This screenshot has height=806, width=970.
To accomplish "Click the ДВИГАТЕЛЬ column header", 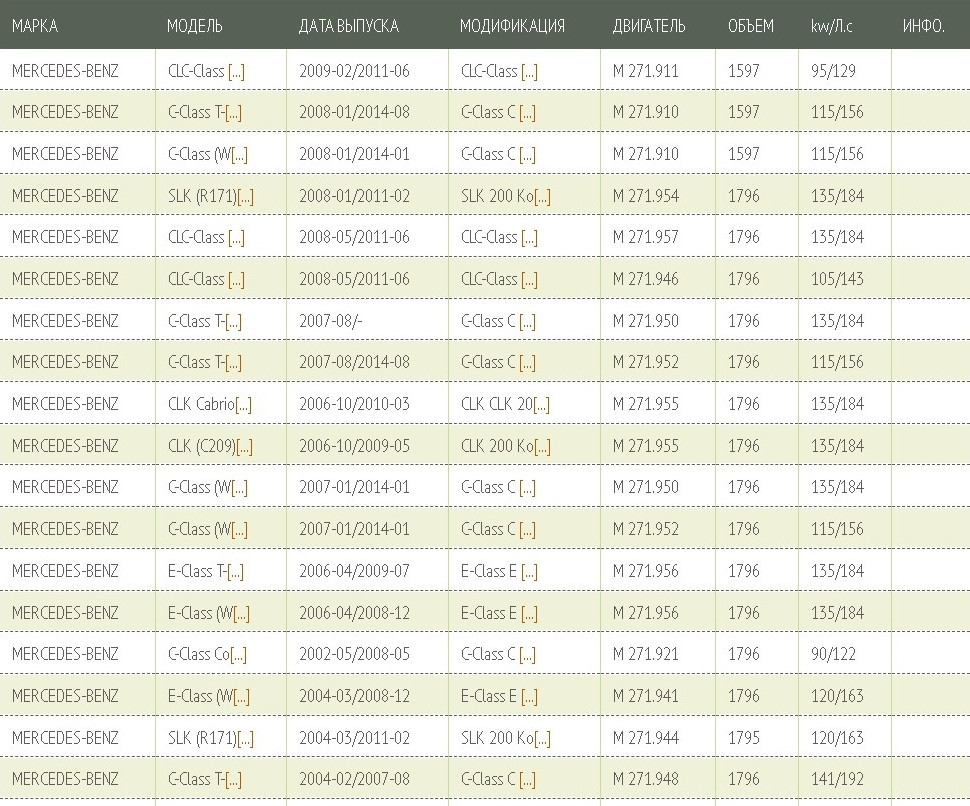I will point(649,26).
